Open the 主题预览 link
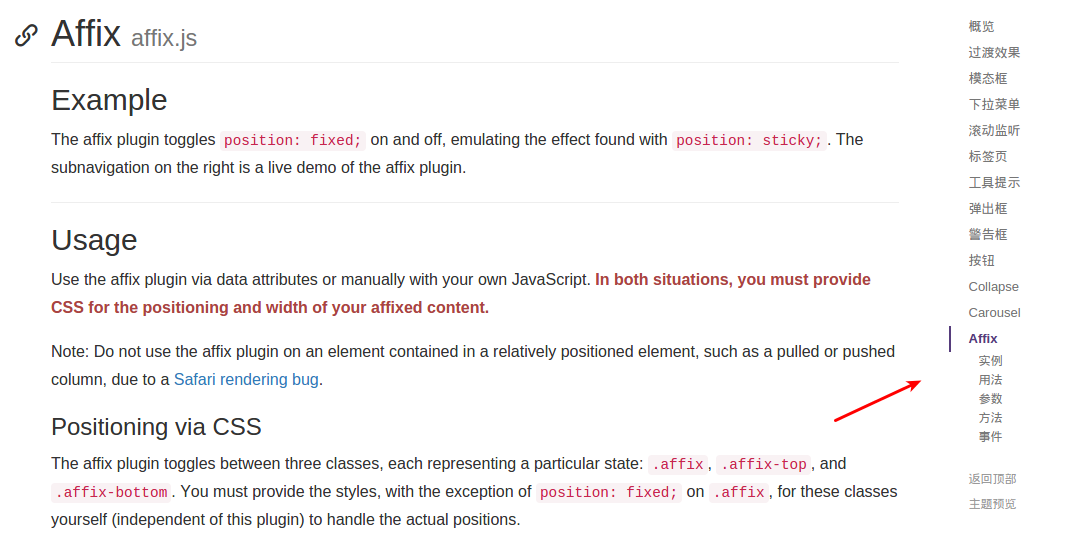The image size is (1089, 540). pyautogui.click(x=992, y=504)
